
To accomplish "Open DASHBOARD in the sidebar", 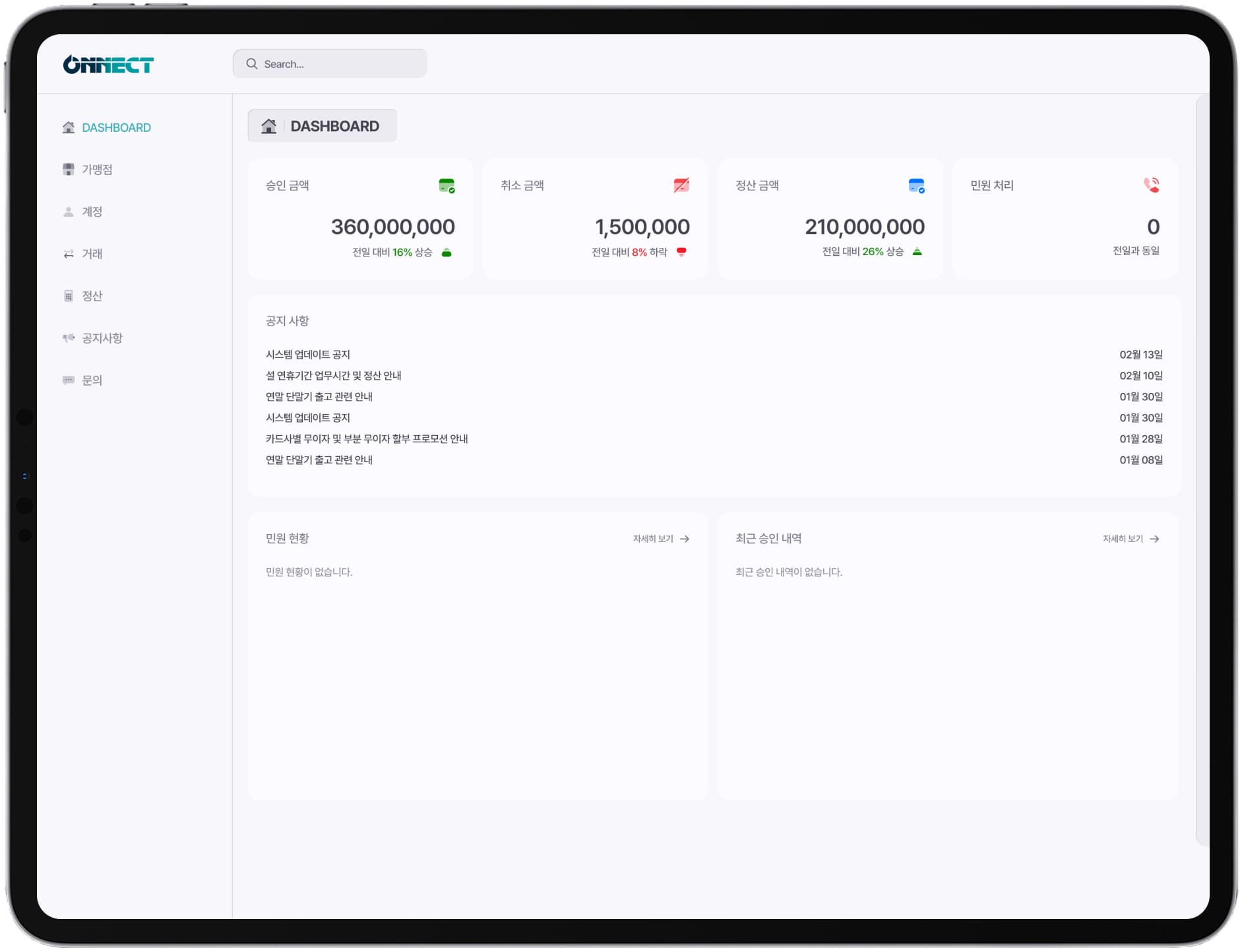I will click(116, 128).
